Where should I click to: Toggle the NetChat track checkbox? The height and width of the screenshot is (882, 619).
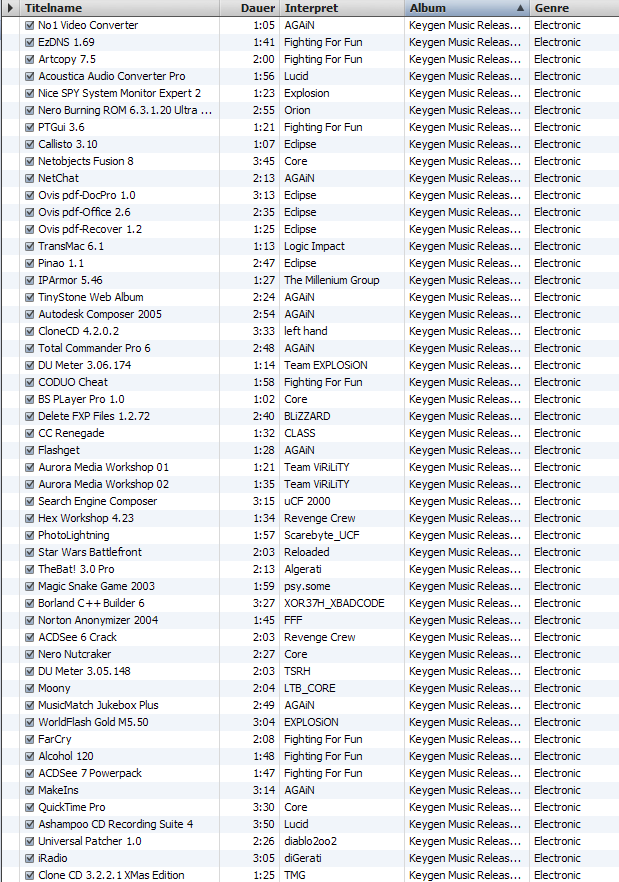[x=29, y=178]
